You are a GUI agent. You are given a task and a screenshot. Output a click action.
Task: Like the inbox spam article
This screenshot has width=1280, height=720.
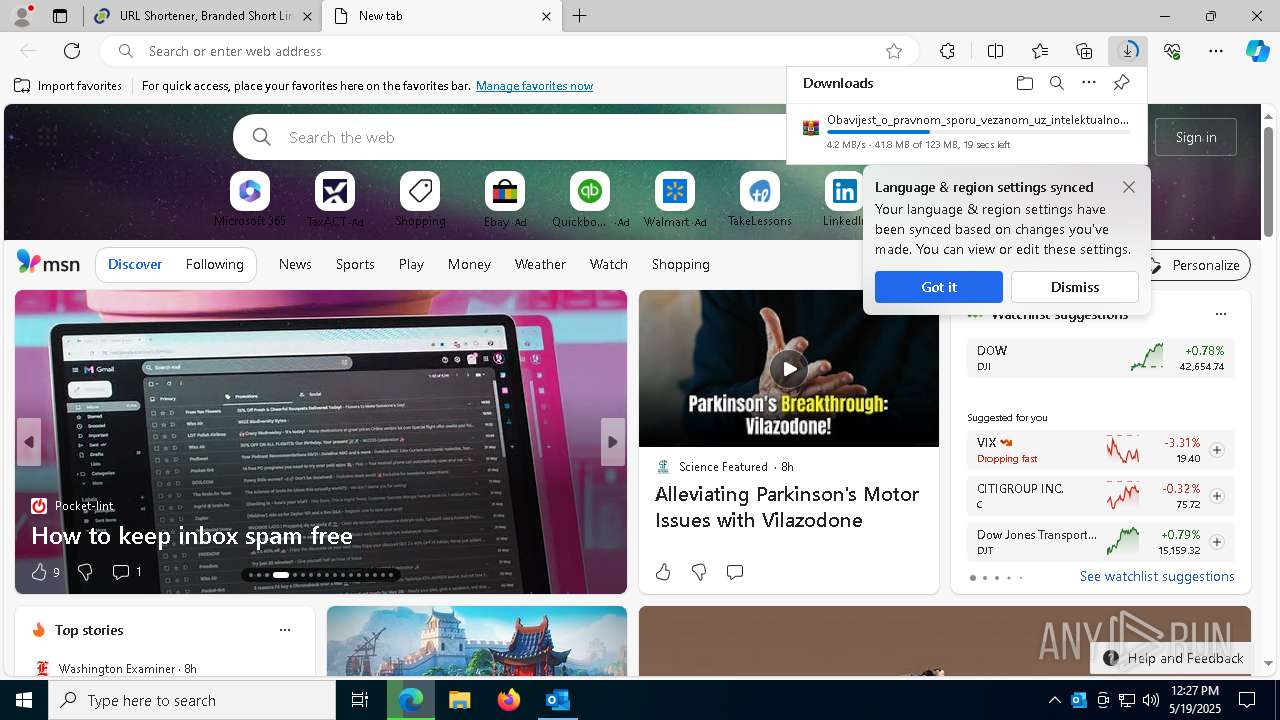[39, 572]
